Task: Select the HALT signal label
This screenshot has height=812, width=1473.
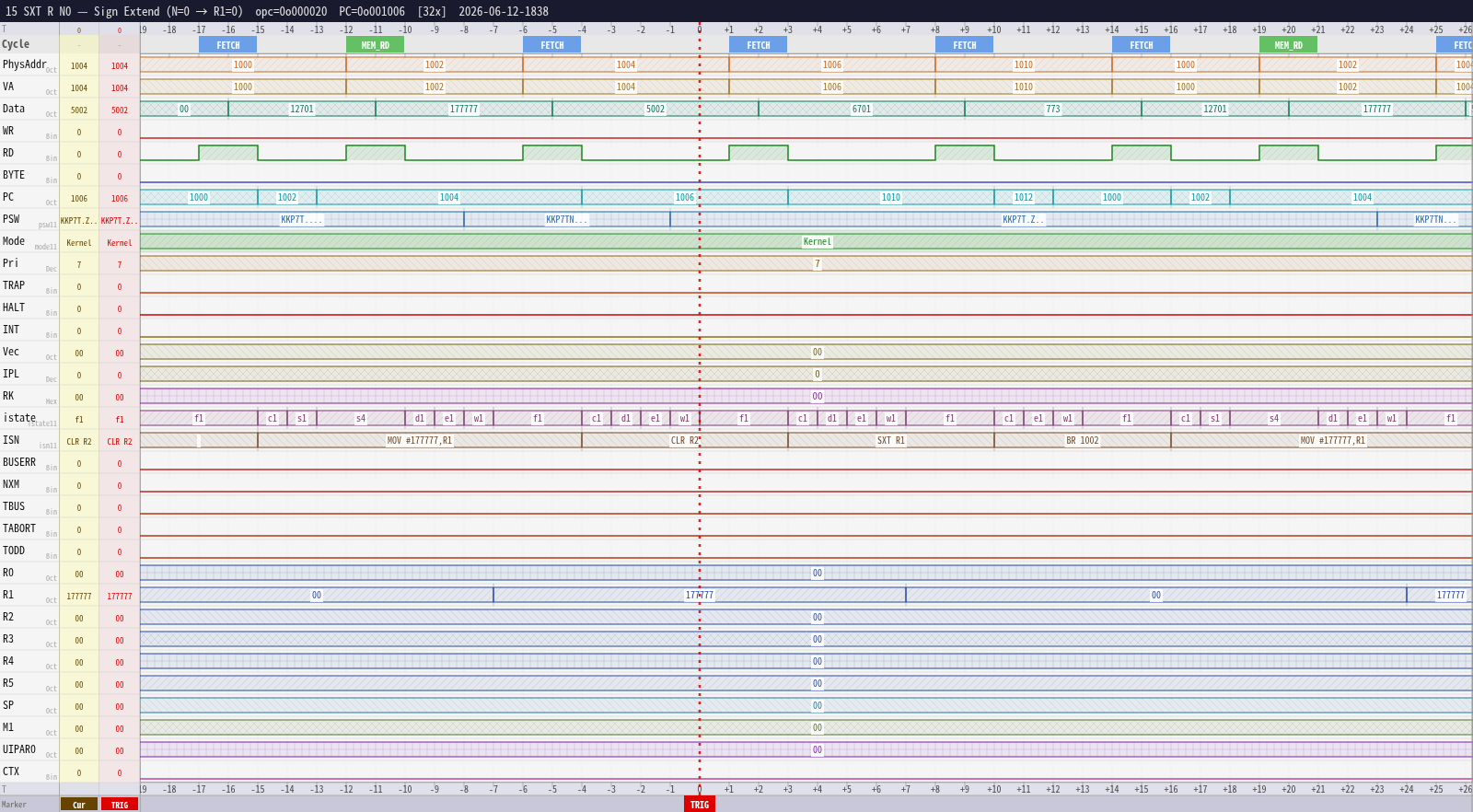Action: 14,307
